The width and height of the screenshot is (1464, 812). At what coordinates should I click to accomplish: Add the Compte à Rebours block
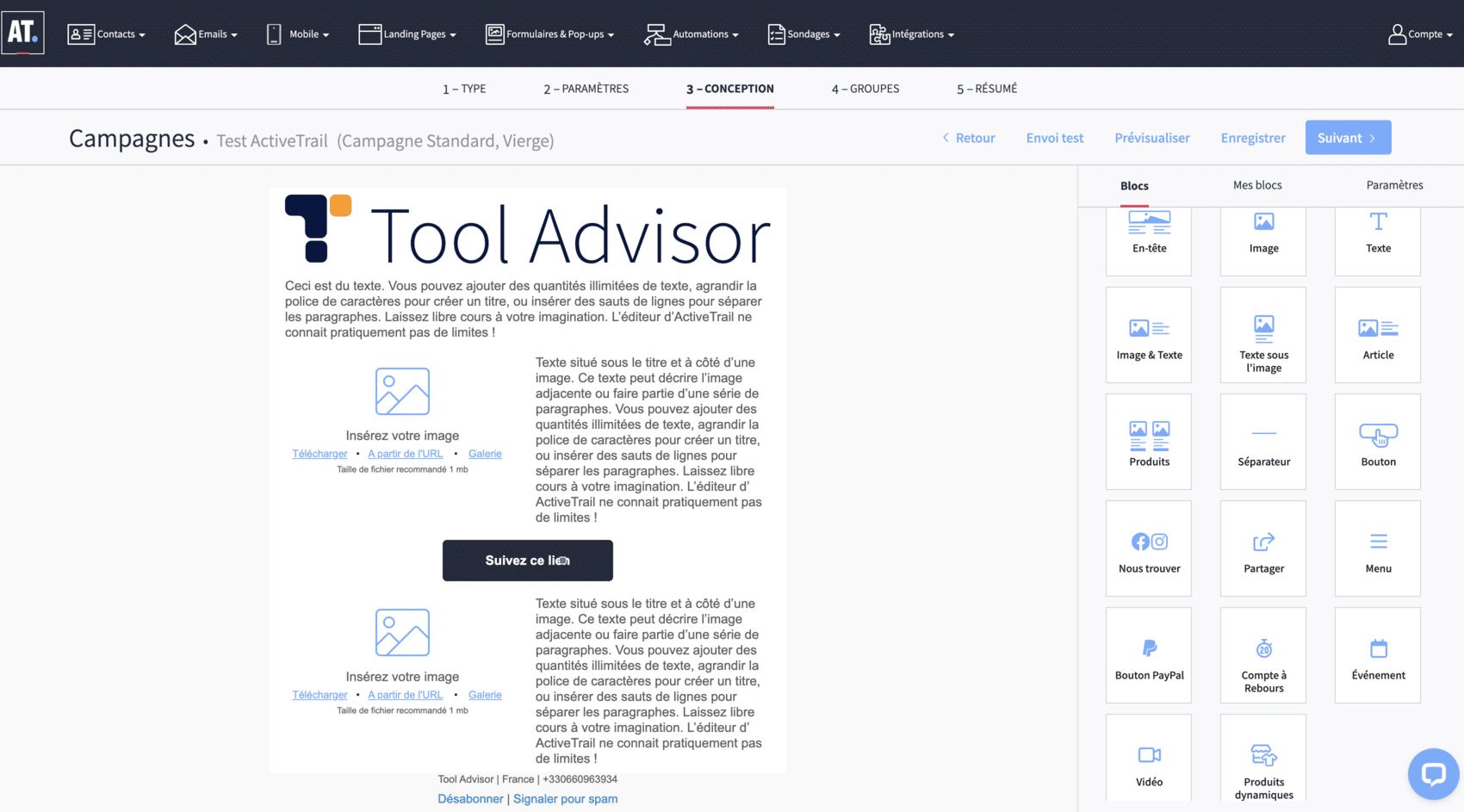(x=1263, y=655)
